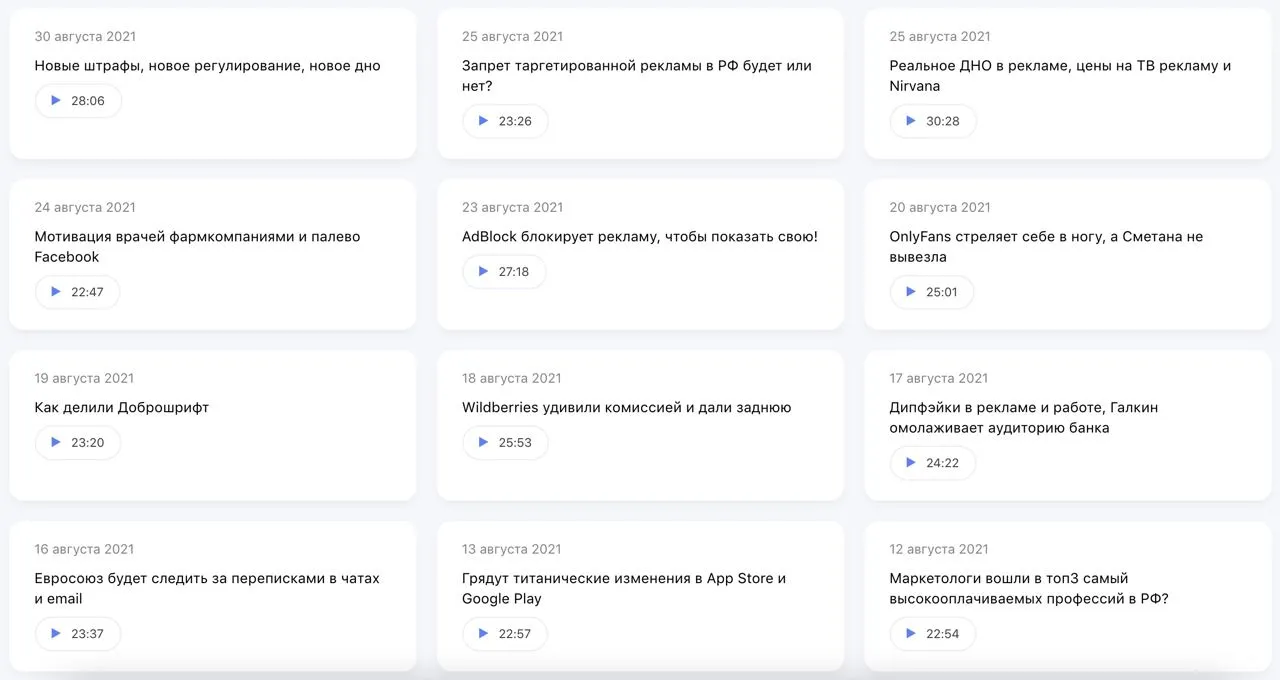Play the 27:18 AdBlock episode
Viewport: 1280px width, 680px height.
click(x=504, y=272)
